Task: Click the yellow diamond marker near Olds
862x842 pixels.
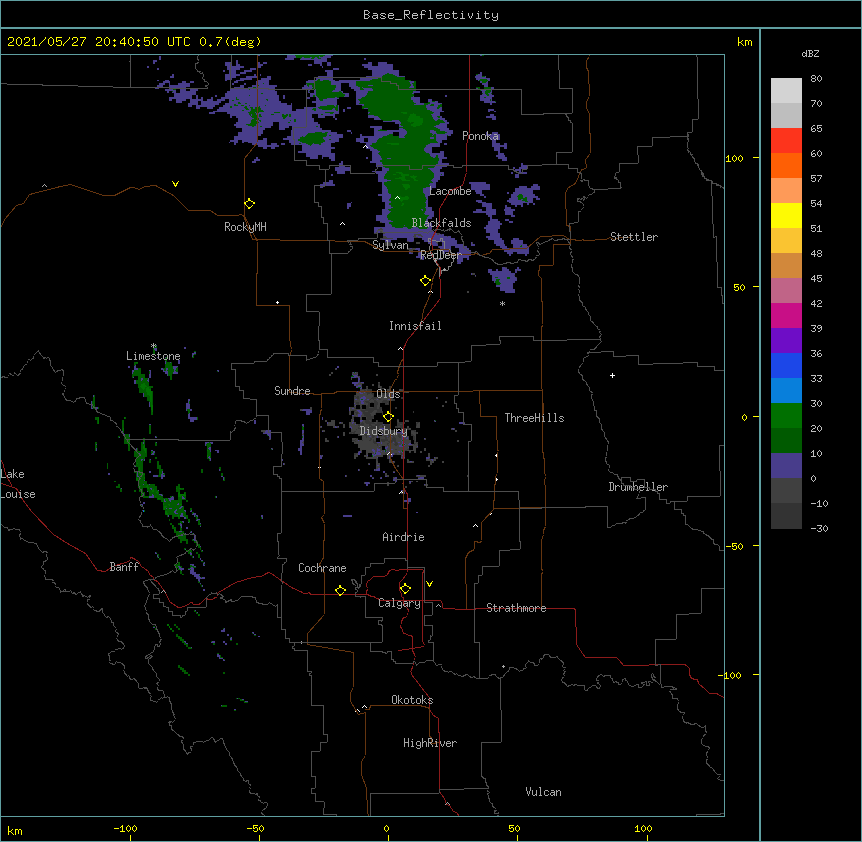Action: coord(388,417)
